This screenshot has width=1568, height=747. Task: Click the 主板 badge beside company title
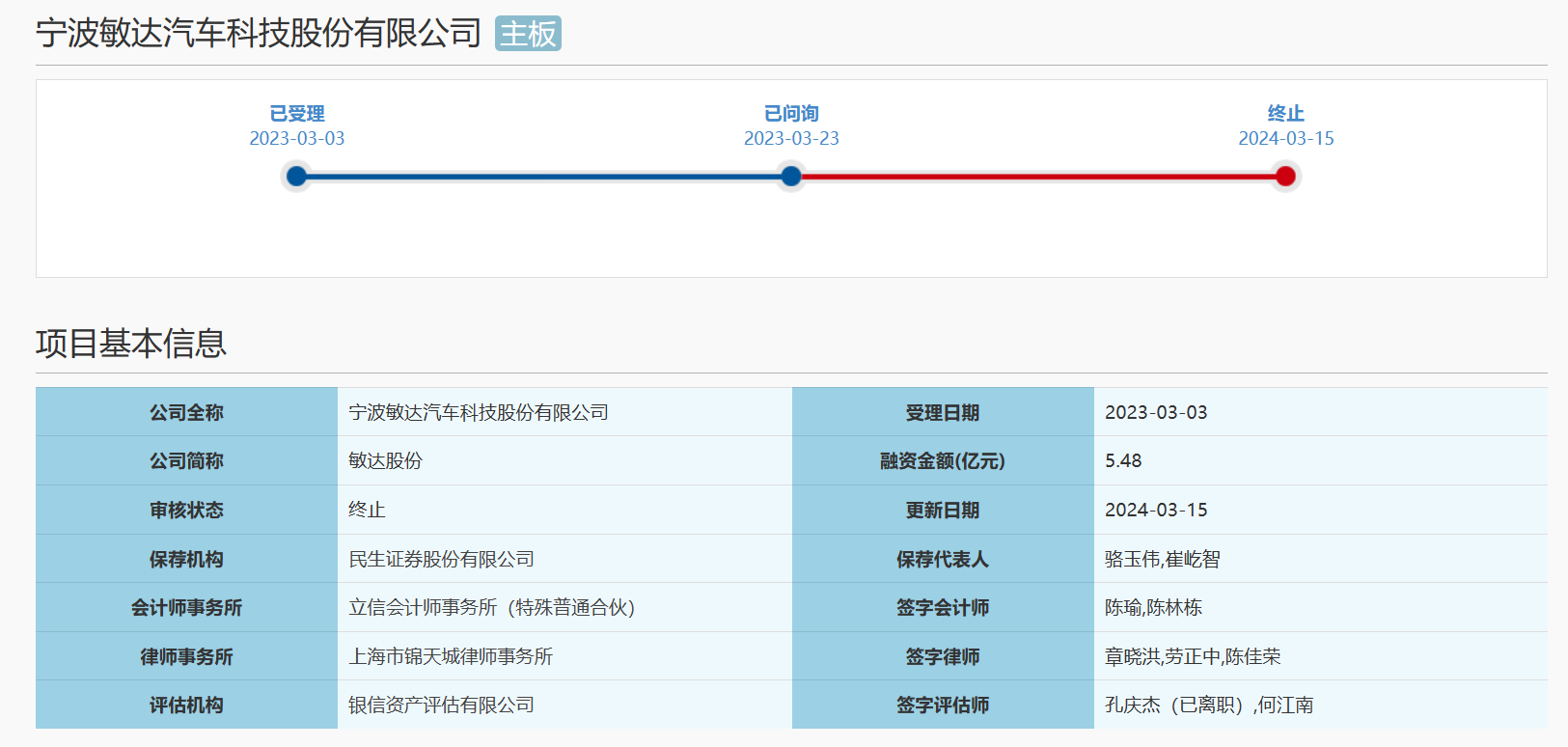coord(528,34)
